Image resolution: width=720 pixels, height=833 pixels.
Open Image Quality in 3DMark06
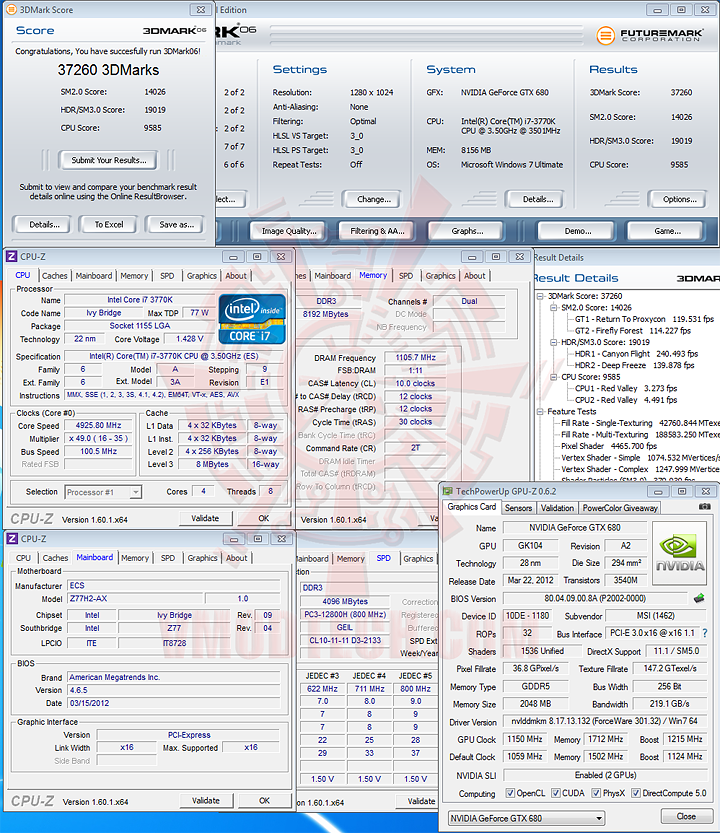289,231
